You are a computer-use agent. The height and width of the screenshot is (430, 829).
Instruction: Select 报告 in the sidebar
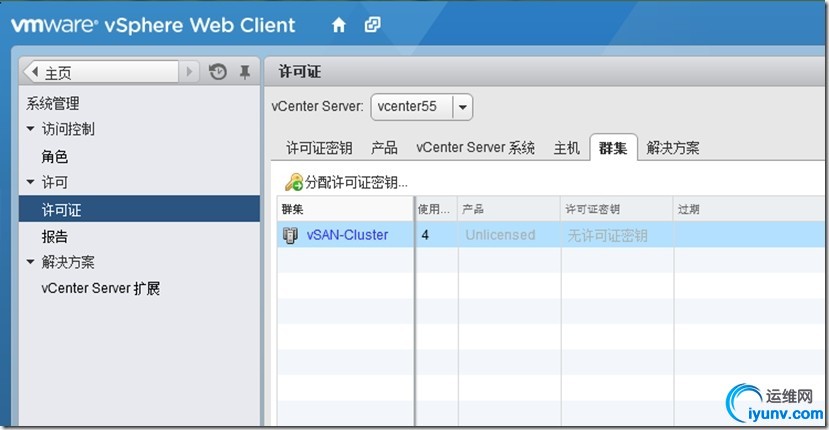click(x=55, y=237)
